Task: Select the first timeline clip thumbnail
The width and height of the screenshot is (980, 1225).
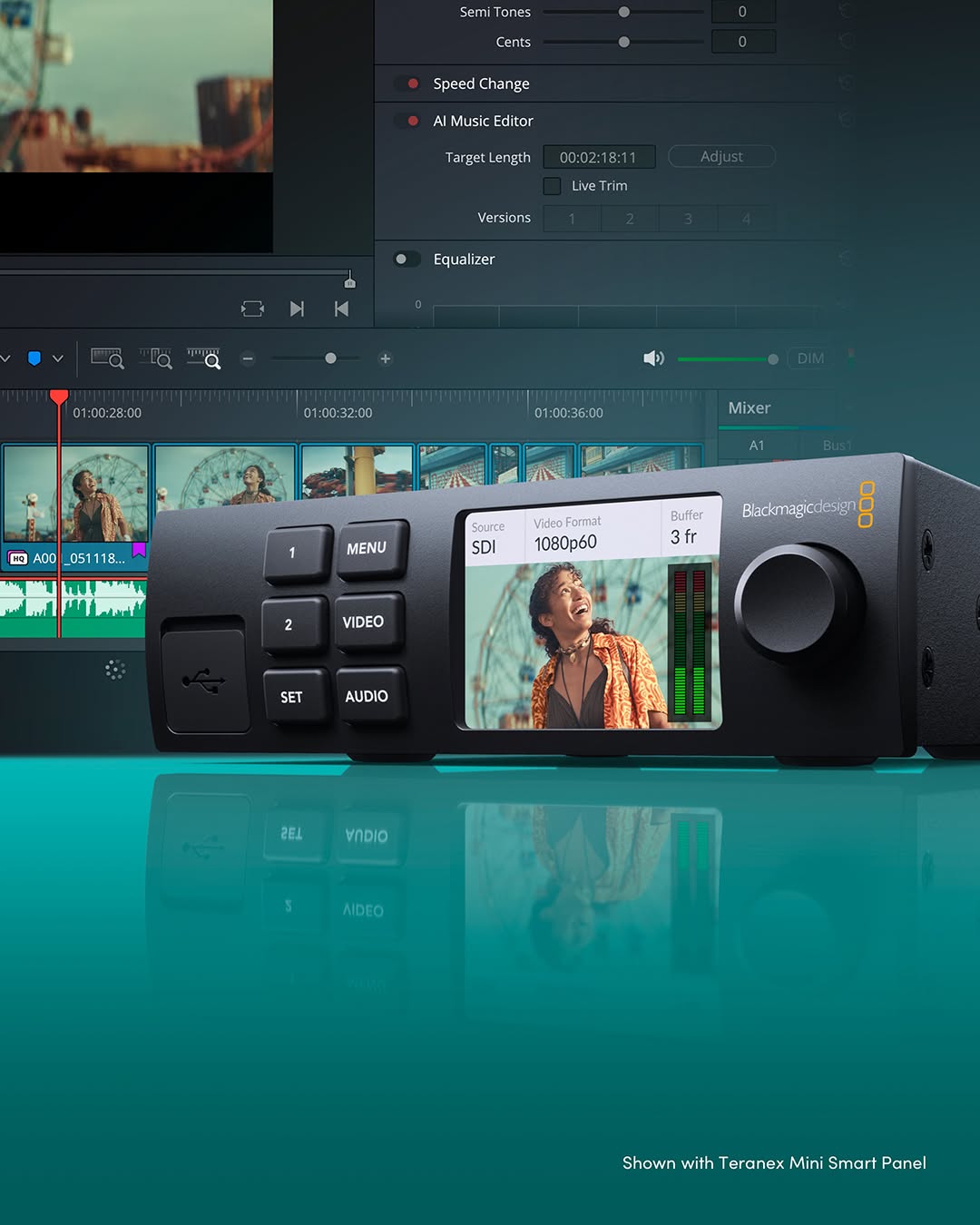Action: [75, 494]
